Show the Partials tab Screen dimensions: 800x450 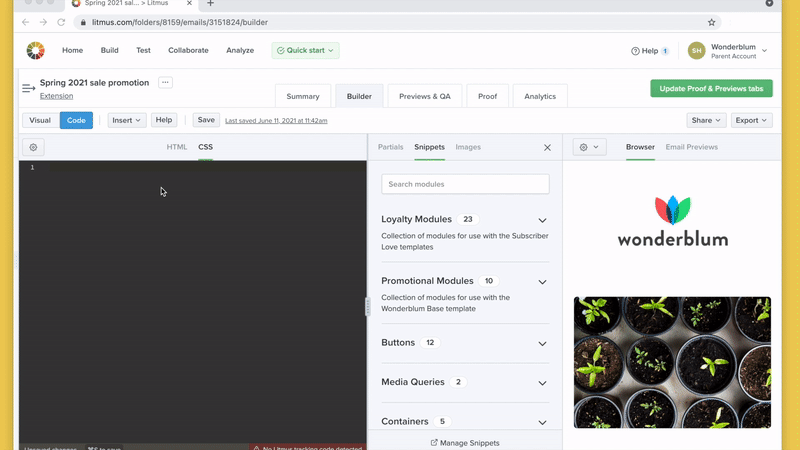pos(390,147)
